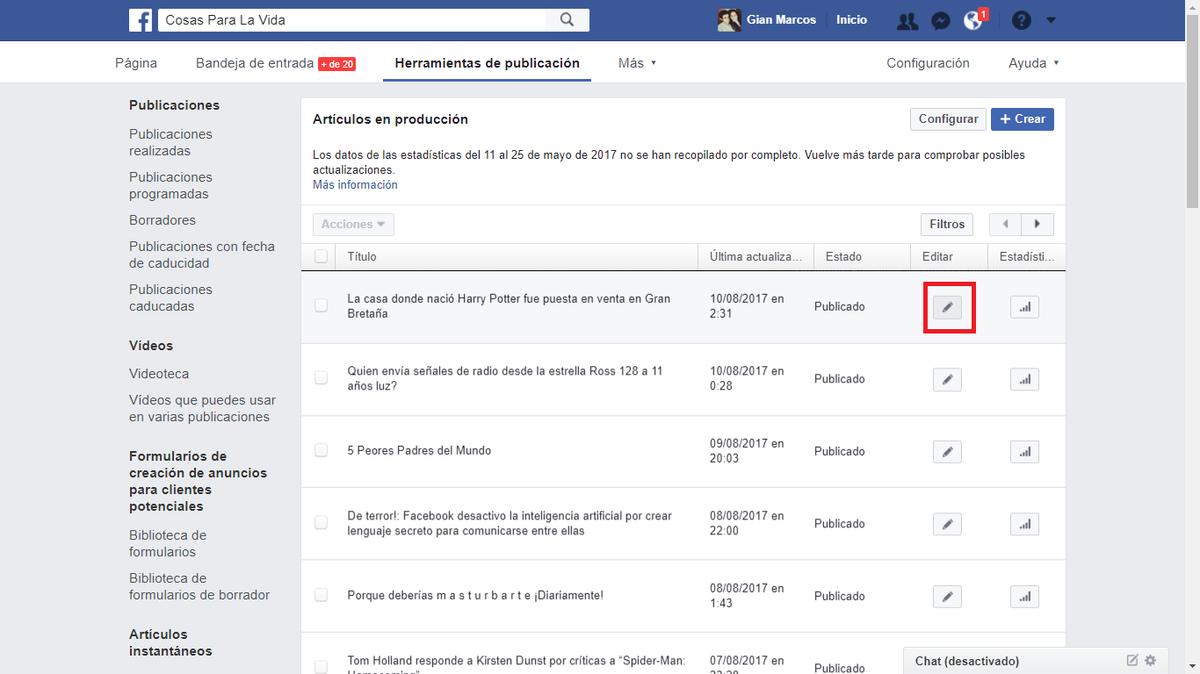Edit the highlighted Harry Potter article with pencil
Image resolution: width=1200 pixels, height=674 pixels.
[947, 307]
